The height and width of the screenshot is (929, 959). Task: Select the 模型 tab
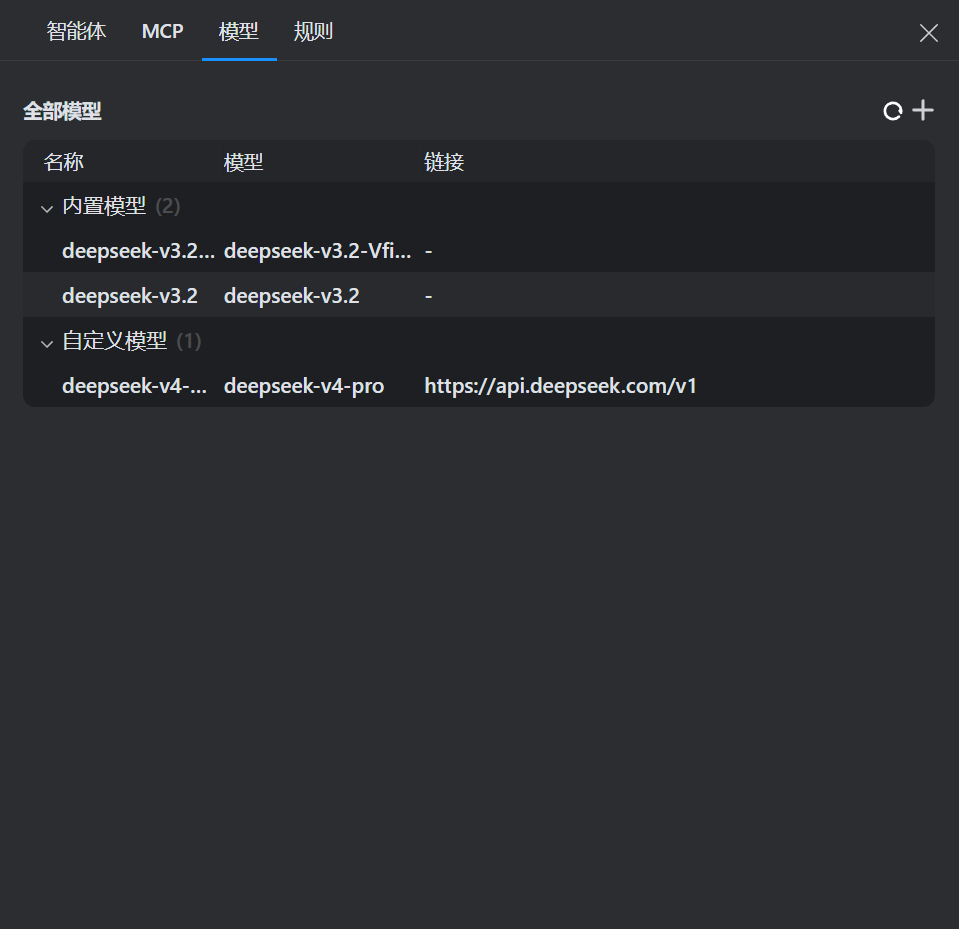(239, 31)
